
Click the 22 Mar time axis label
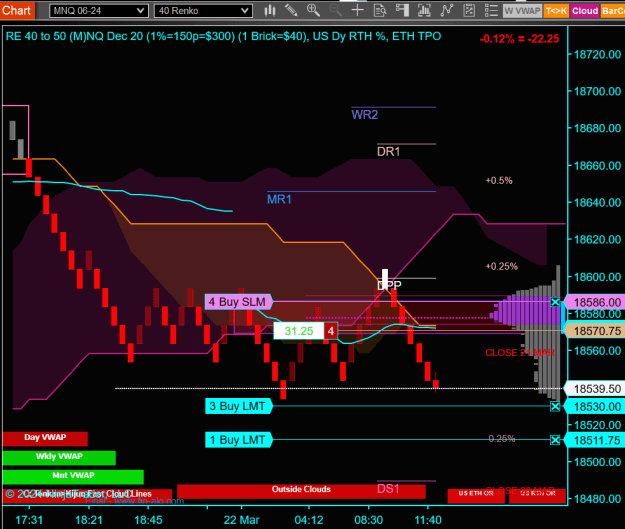(241, 520)
